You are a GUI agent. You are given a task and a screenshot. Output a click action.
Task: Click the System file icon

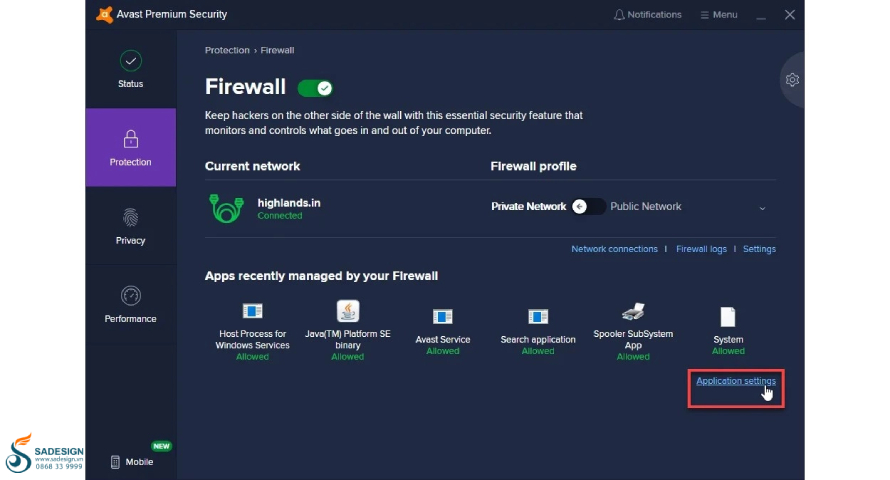pyautogui.click(x=728, y=317)
